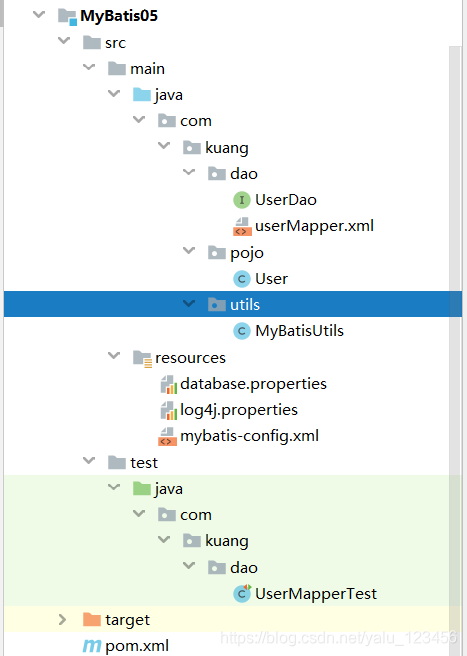The image size is (467, 656).
Task: Collapse the MyBatis05 project node
Action: pos(39,15)
